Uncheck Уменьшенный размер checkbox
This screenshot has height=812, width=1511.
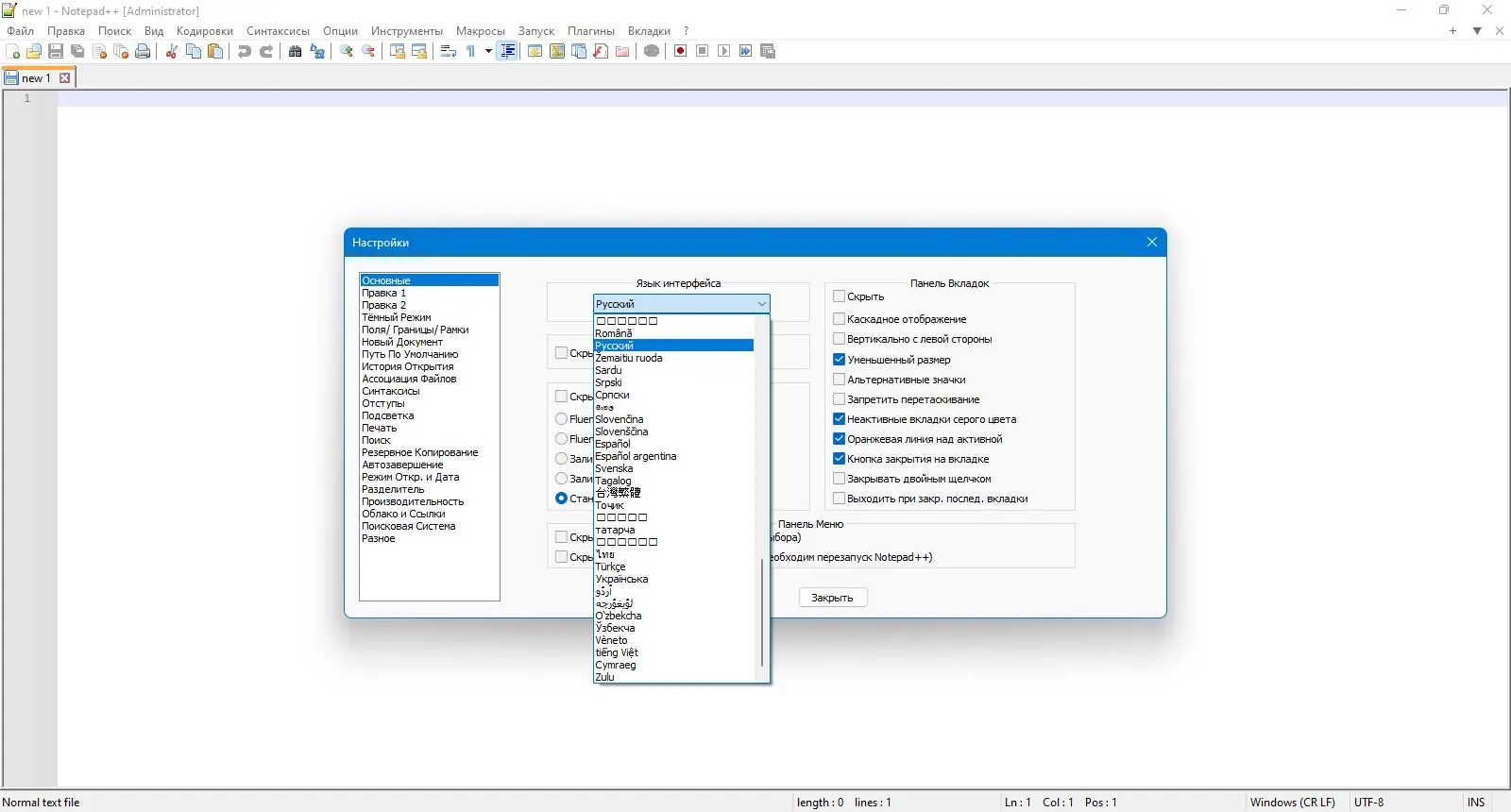click(x=839, y=360)
